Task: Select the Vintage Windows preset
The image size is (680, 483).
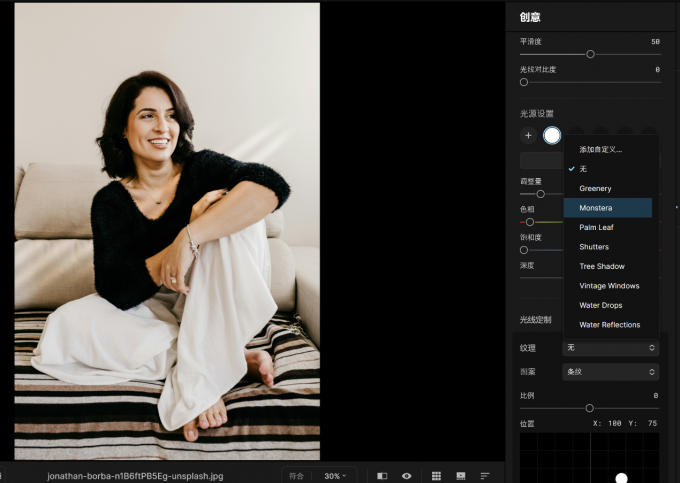Action: pyautogui.click(x=608, y=286)
